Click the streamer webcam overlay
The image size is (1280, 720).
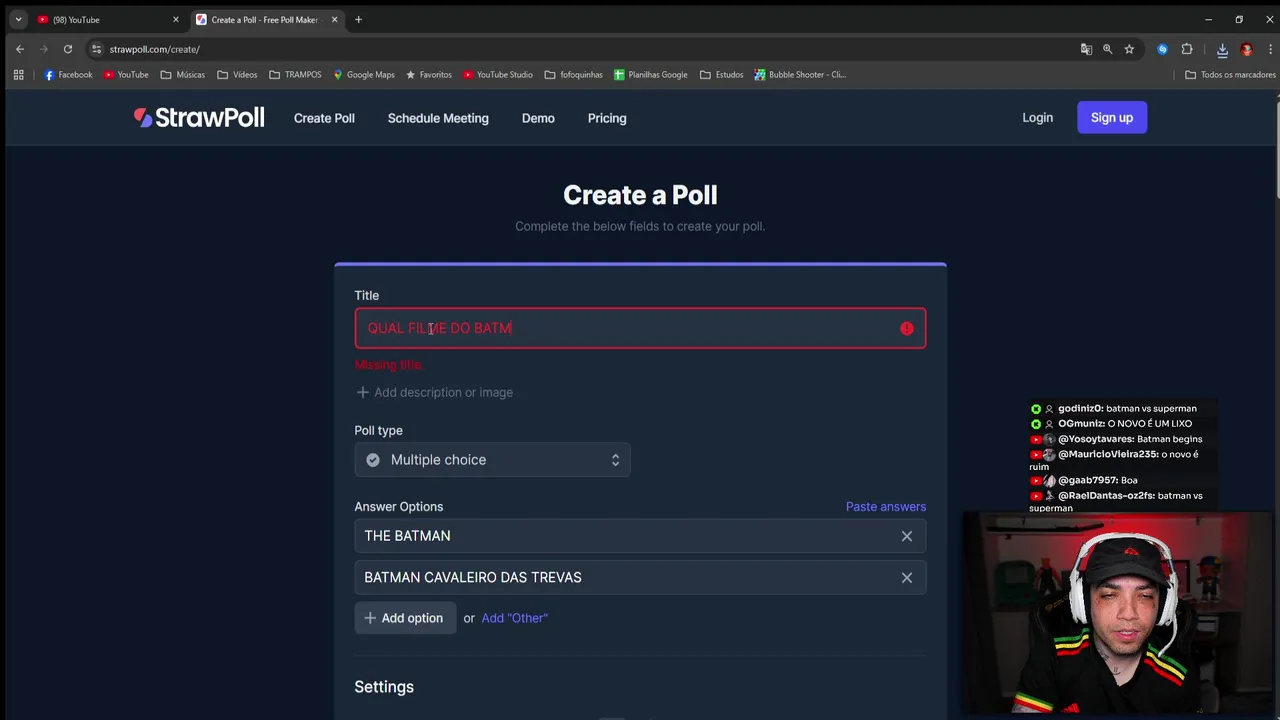click(1118, 615)
